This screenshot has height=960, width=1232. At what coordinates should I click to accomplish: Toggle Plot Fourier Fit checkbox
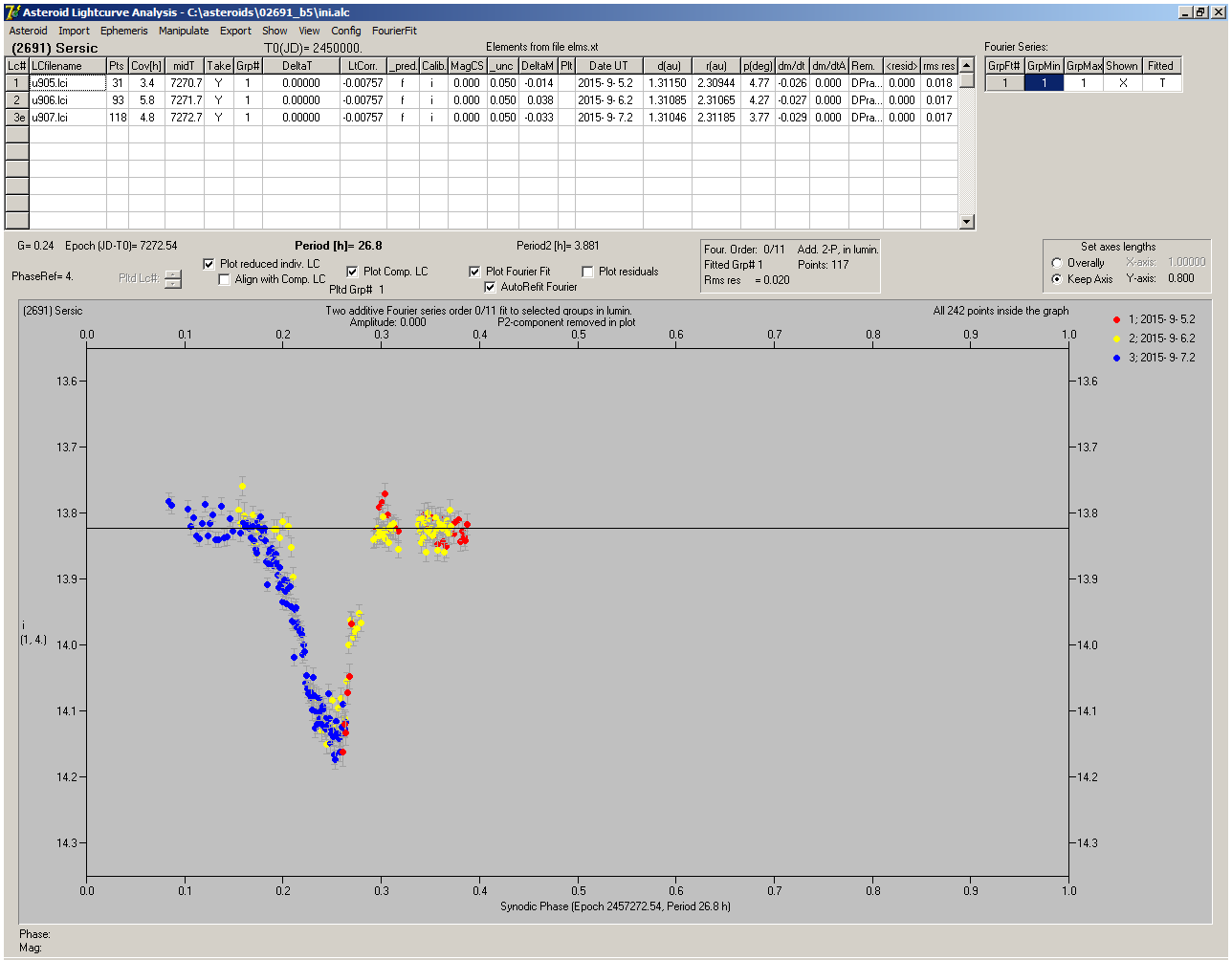tap(475, 272)
